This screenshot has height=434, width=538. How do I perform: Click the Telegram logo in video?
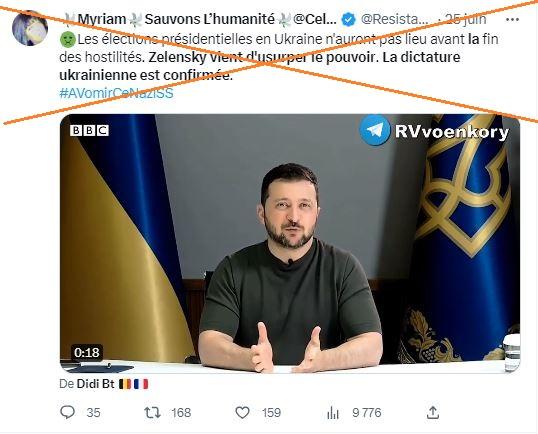pos(374,130)
